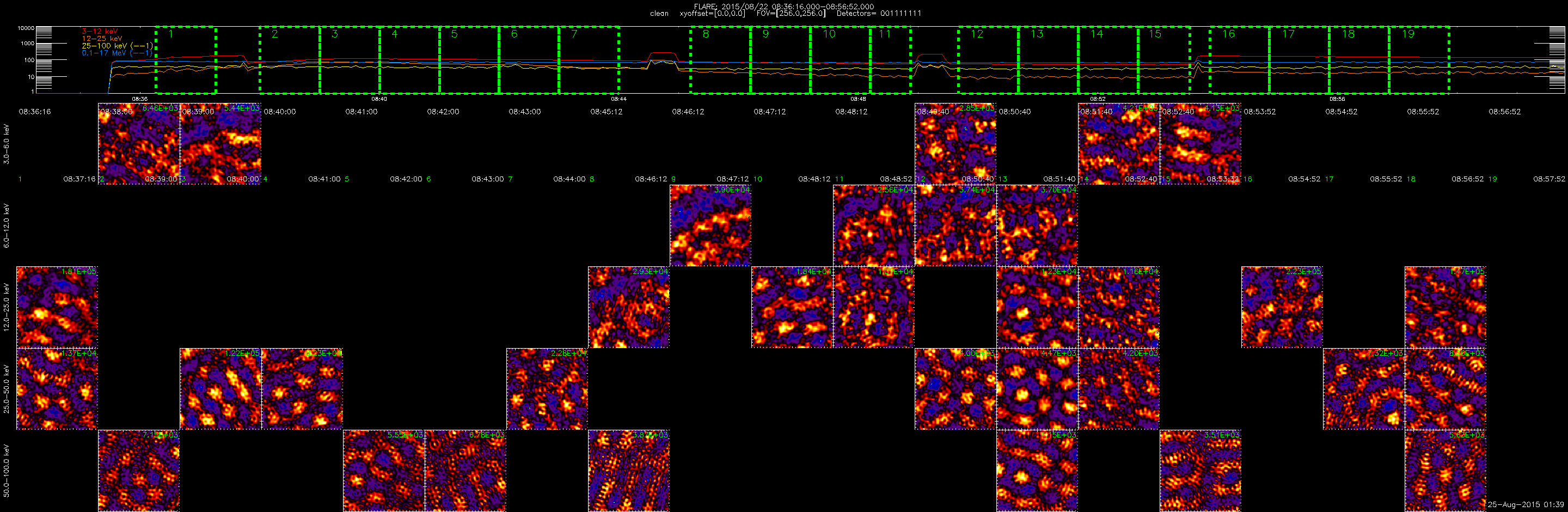Click the 08:53:52 time label
The image size is (1568, 512).
pyautogui.click(x=1259, y=112)
